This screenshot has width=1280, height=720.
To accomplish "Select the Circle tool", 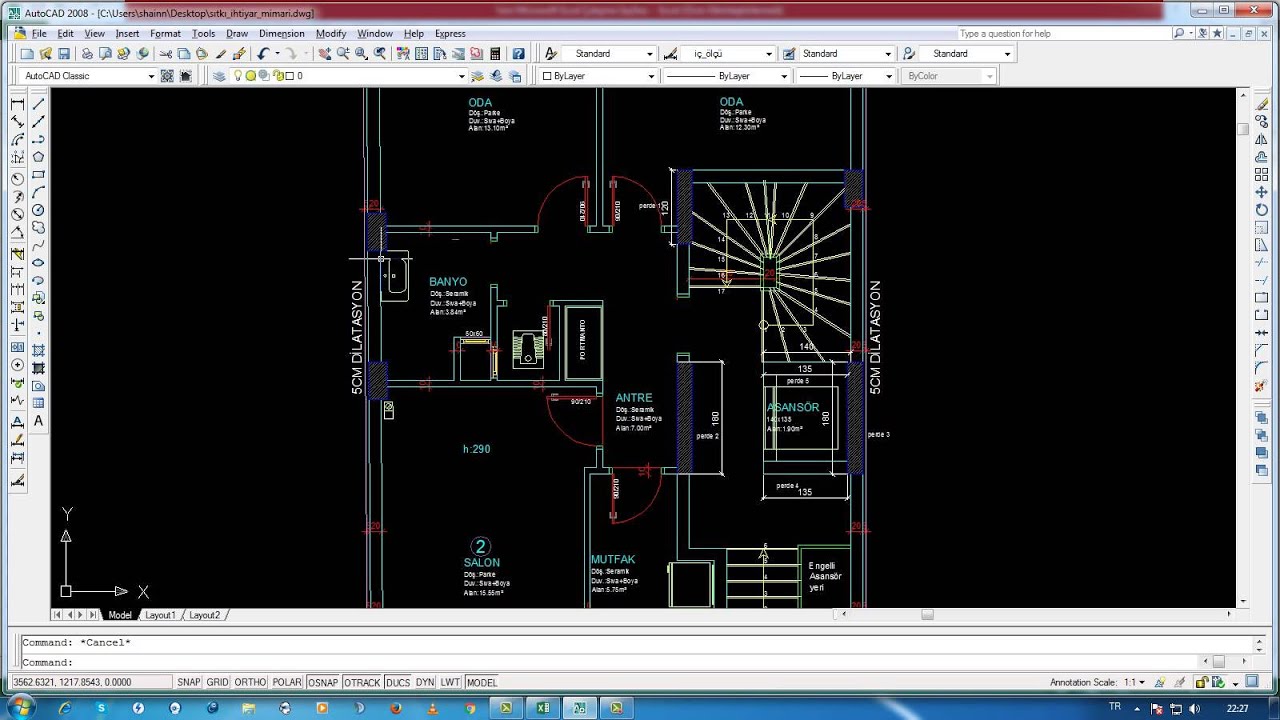I will pos(38,210).
